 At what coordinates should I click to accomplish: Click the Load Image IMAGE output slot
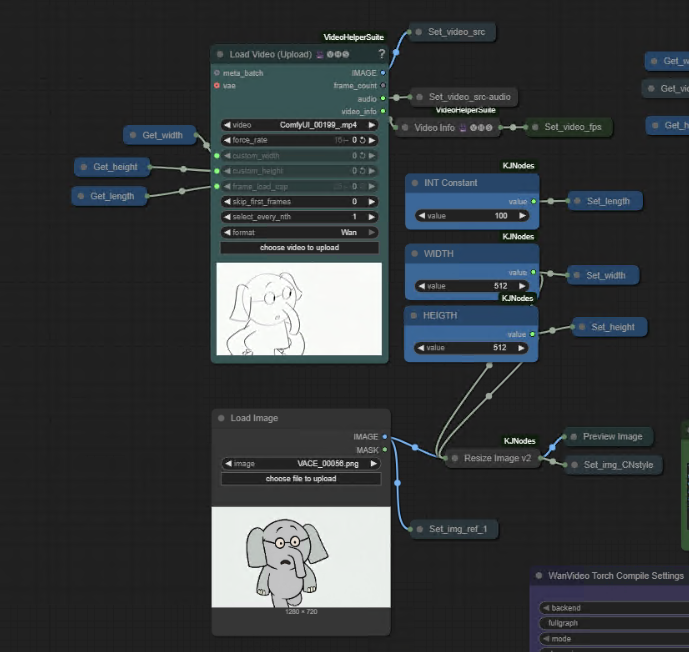coord(384,437)
